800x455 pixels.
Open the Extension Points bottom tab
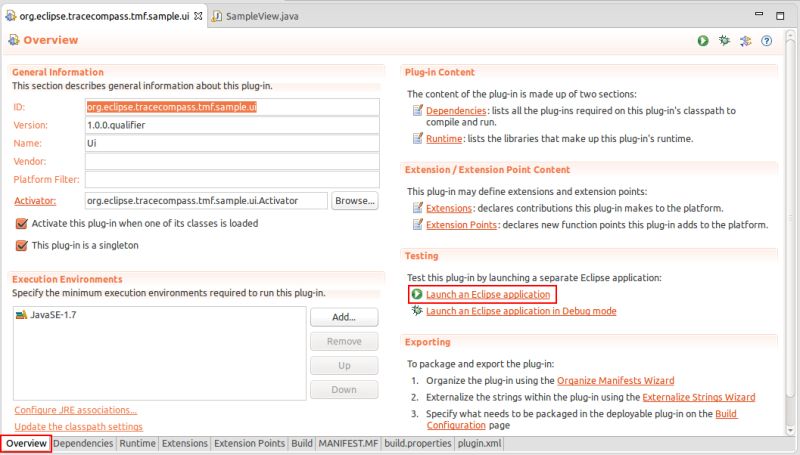pyautogui.click(x=249, y=443)
